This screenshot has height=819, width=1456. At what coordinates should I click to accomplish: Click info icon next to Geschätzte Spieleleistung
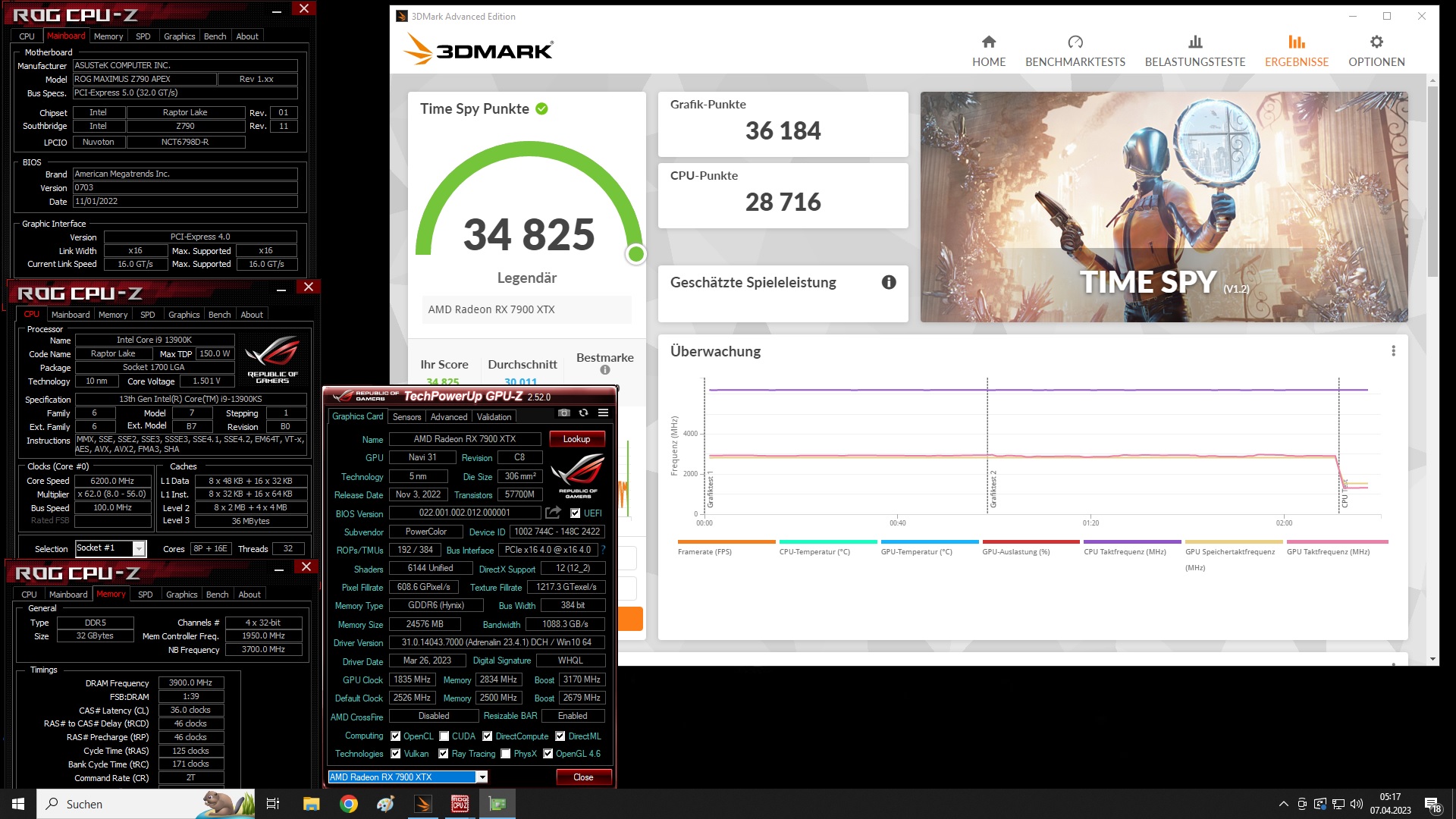pyautogui.click(x=889, y=282)
